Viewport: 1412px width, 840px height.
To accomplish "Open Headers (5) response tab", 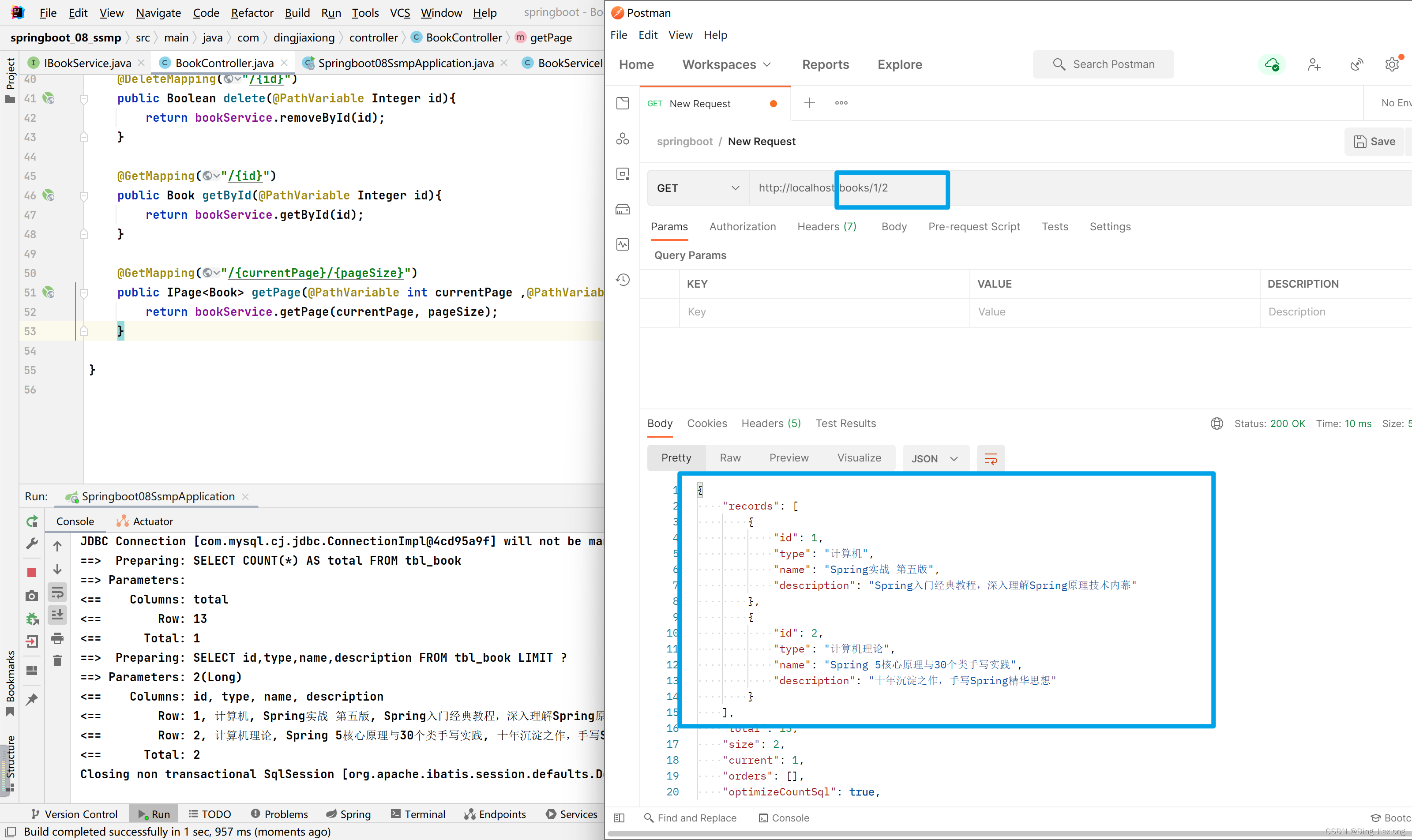I will click(x=771, y=424).
